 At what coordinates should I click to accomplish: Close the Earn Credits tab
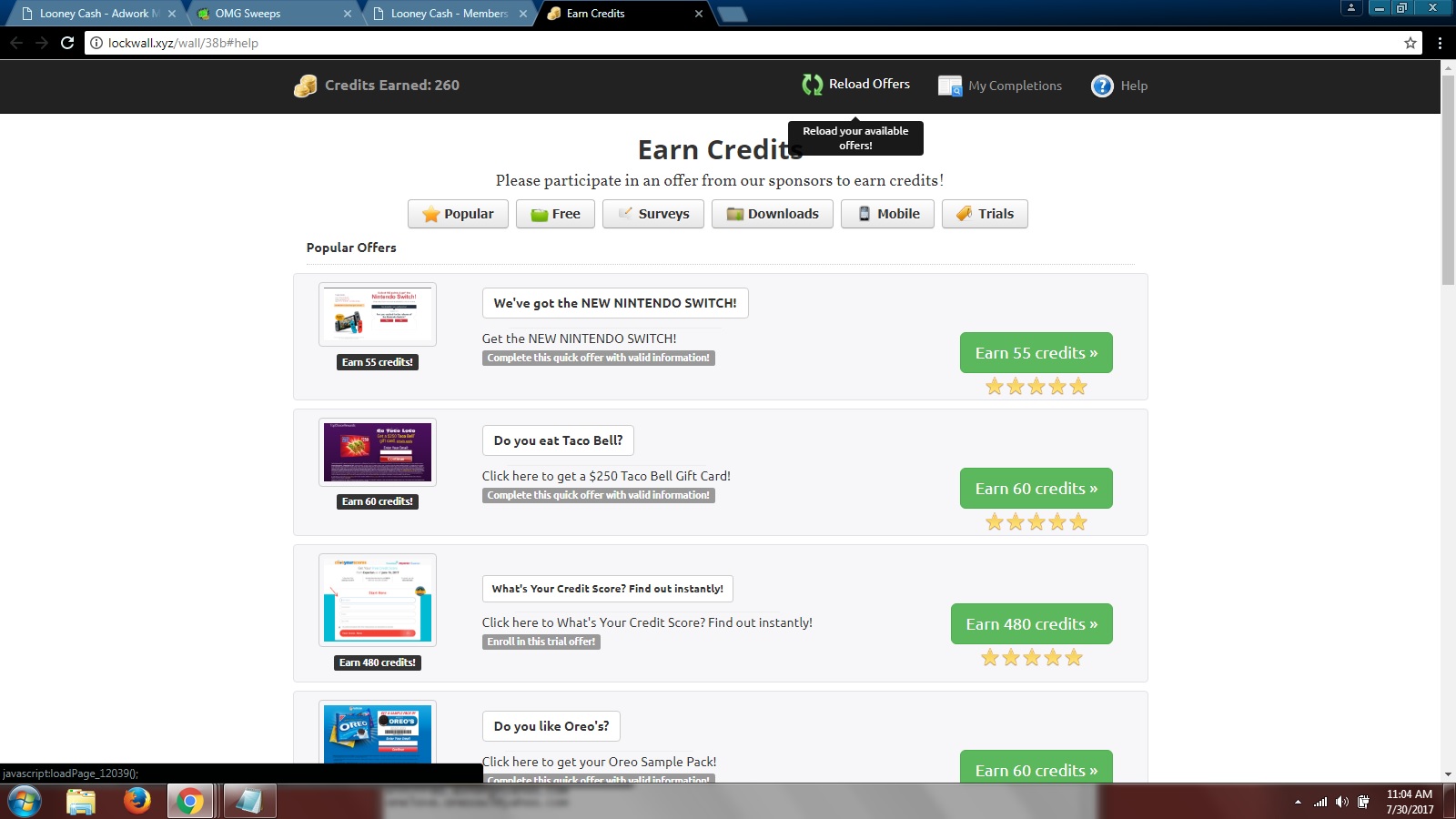pos(699,14)
